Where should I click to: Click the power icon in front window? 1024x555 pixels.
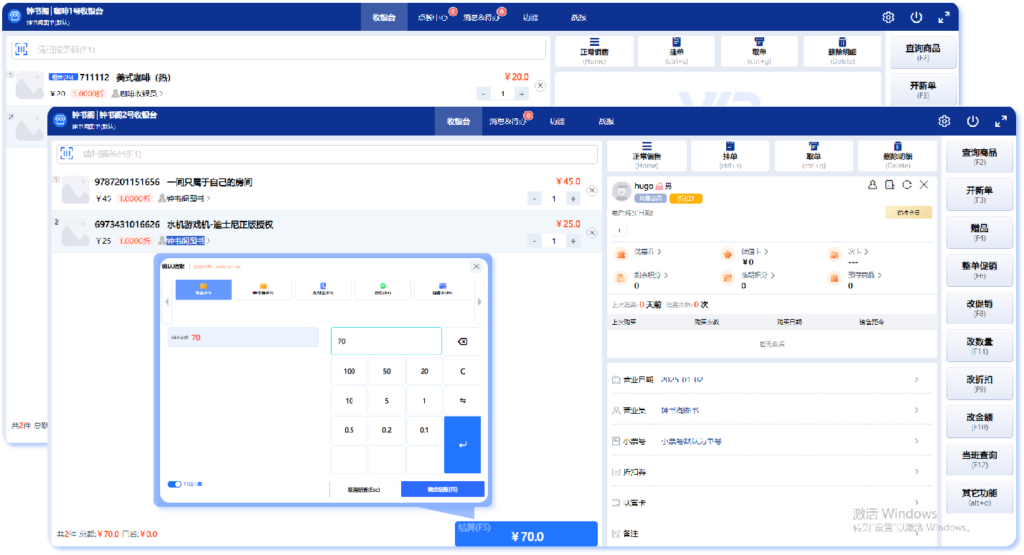coord(972,121)
